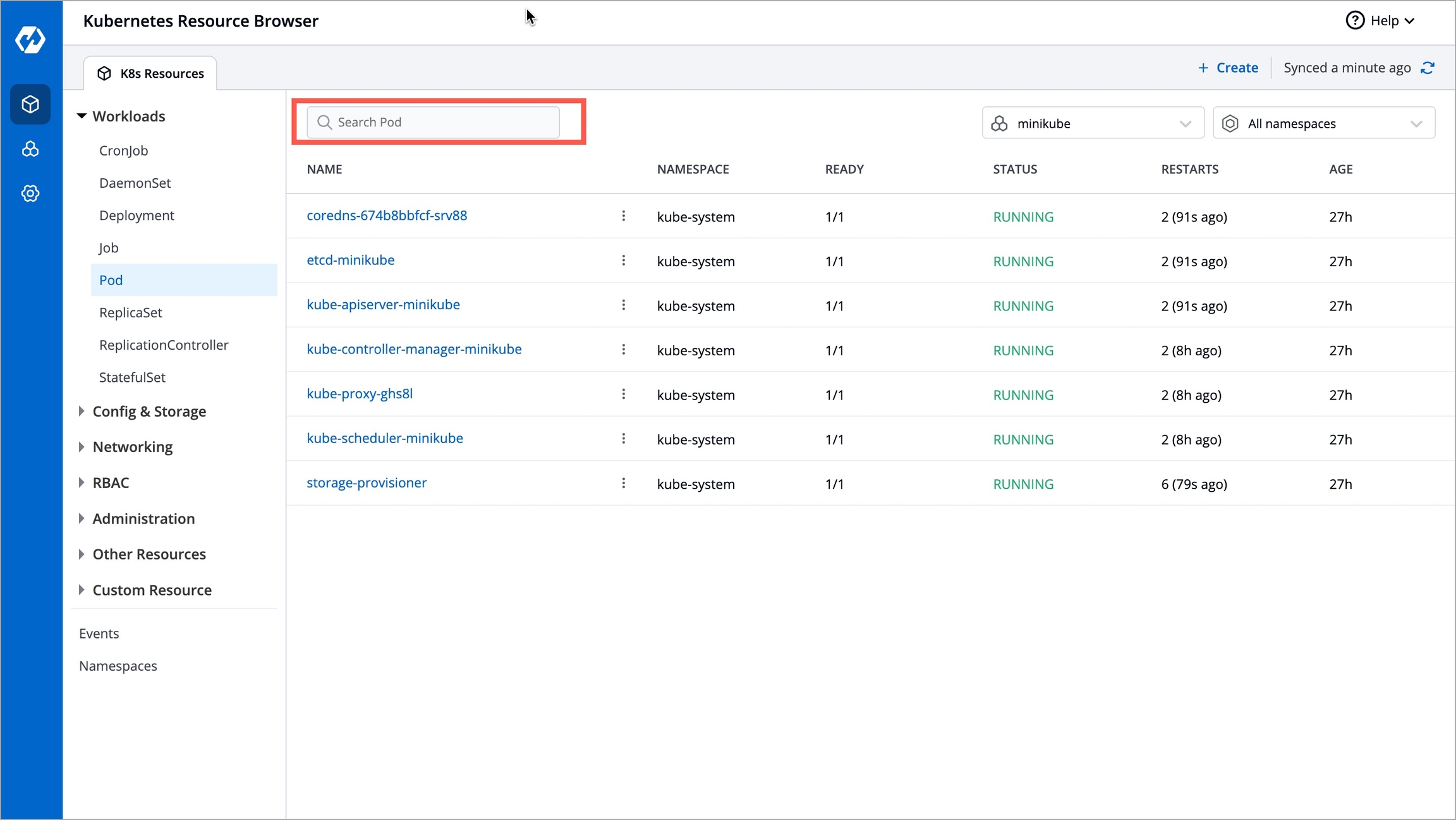
Task: Open the Help dropdown menu
Action: [1380, 21]
